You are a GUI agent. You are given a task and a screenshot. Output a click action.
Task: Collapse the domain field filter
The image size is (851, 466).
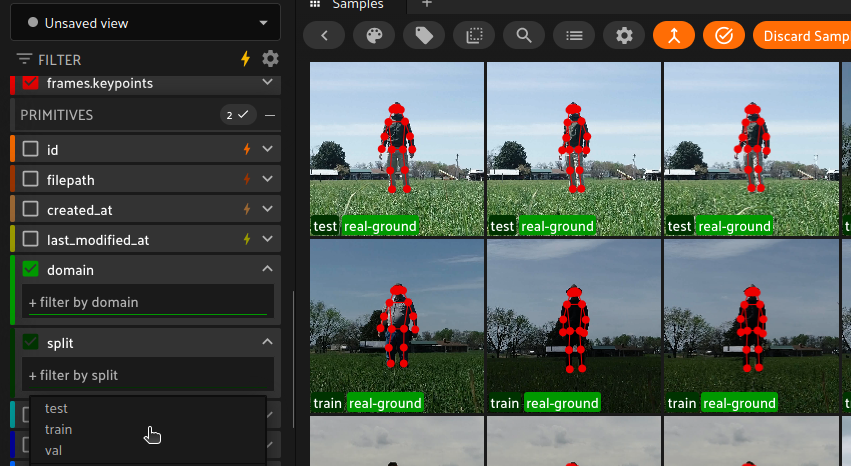click(x=268, y=269)
